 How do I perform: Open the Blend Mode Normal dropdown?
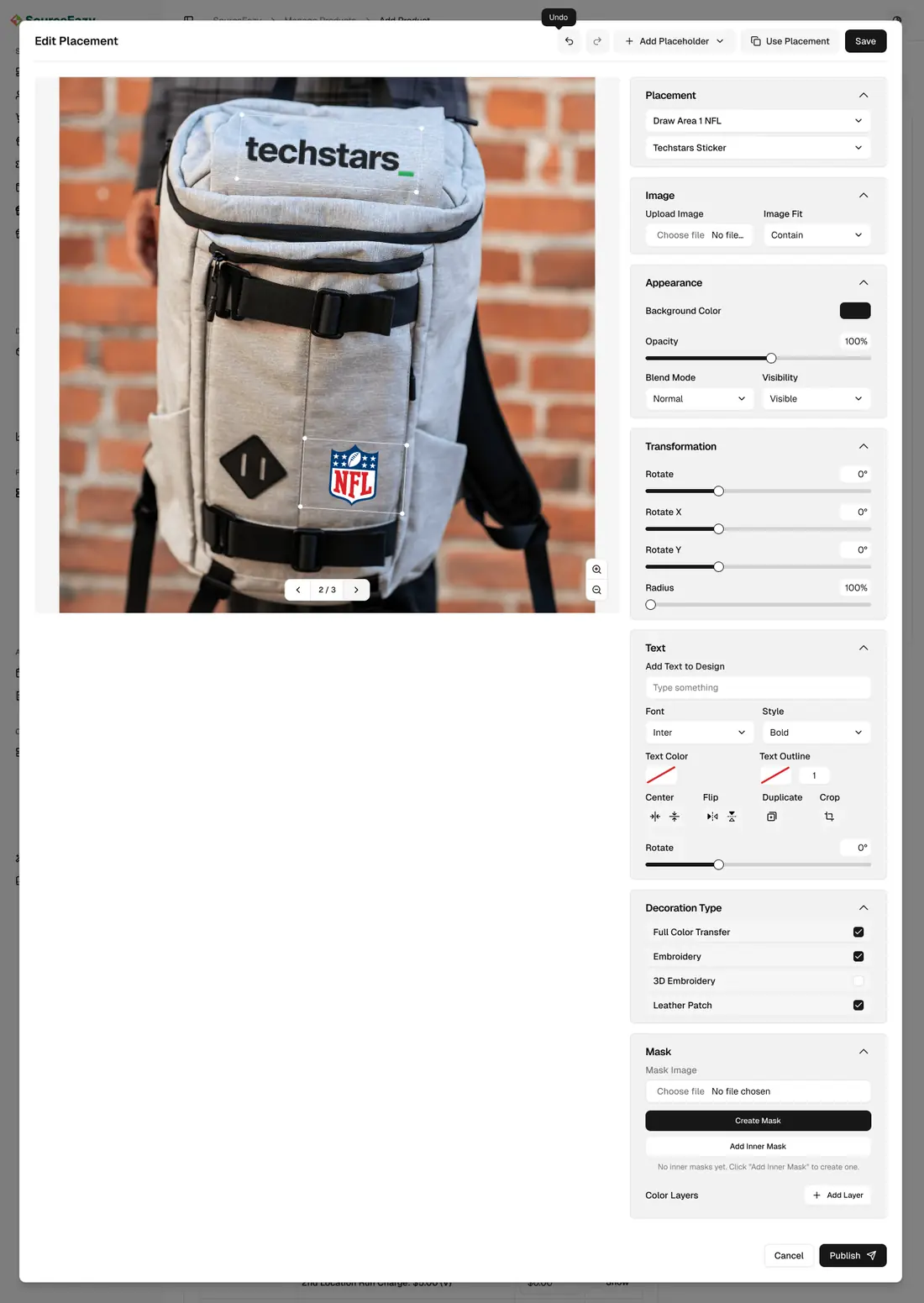pyautogui.click(x=699, y=399)
